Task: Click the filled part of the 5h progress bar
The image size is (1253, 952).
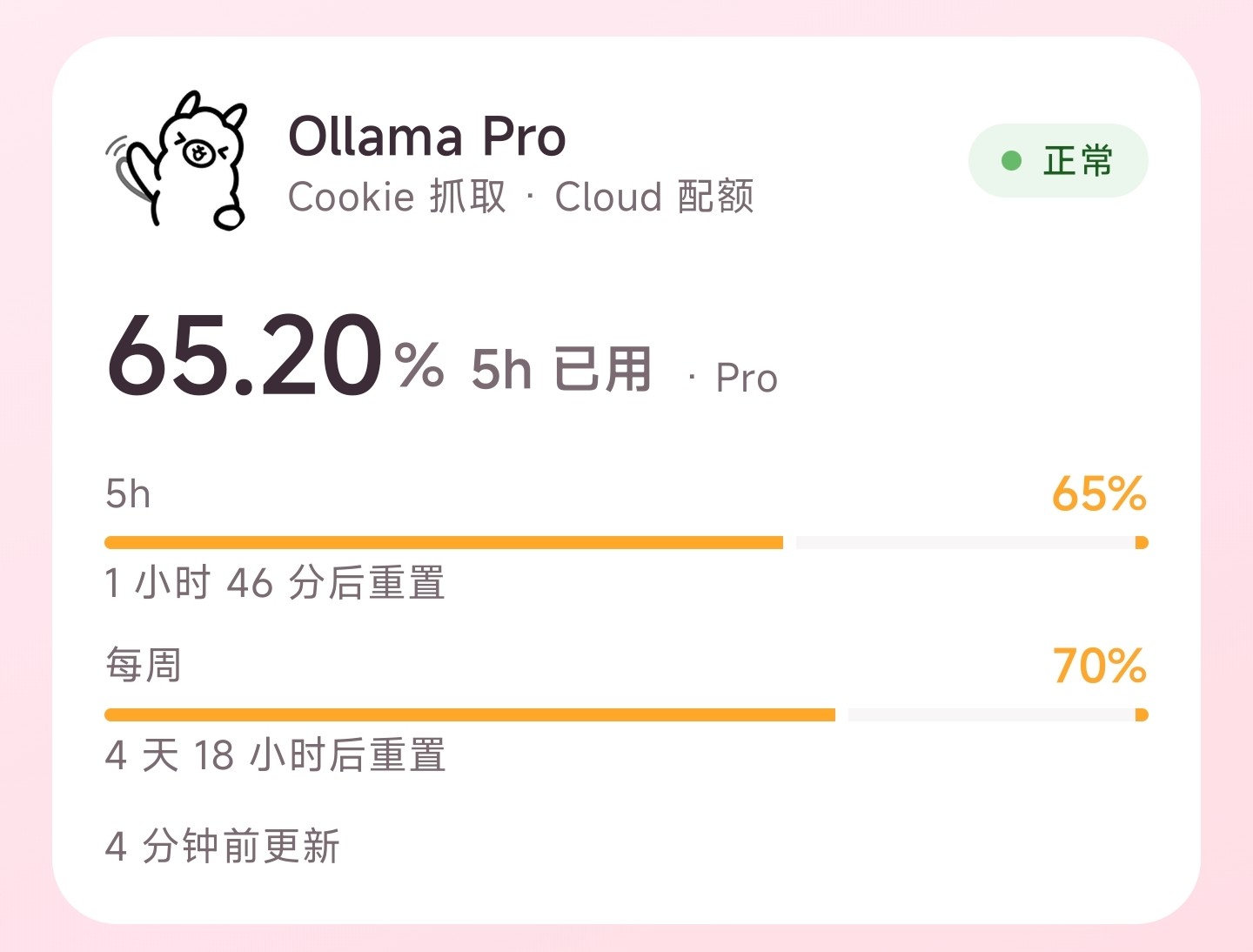Action: coord(444,543)
